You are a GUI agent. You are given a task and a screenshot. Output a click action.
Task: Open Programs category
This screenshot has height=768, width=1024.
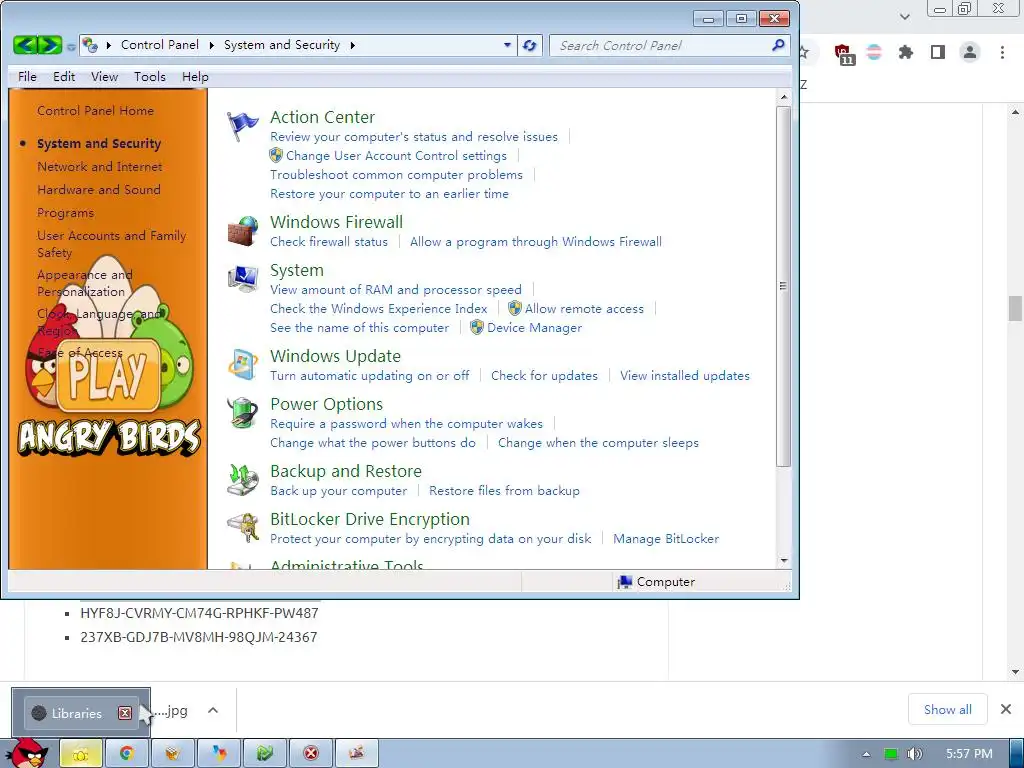click(65, 213)
